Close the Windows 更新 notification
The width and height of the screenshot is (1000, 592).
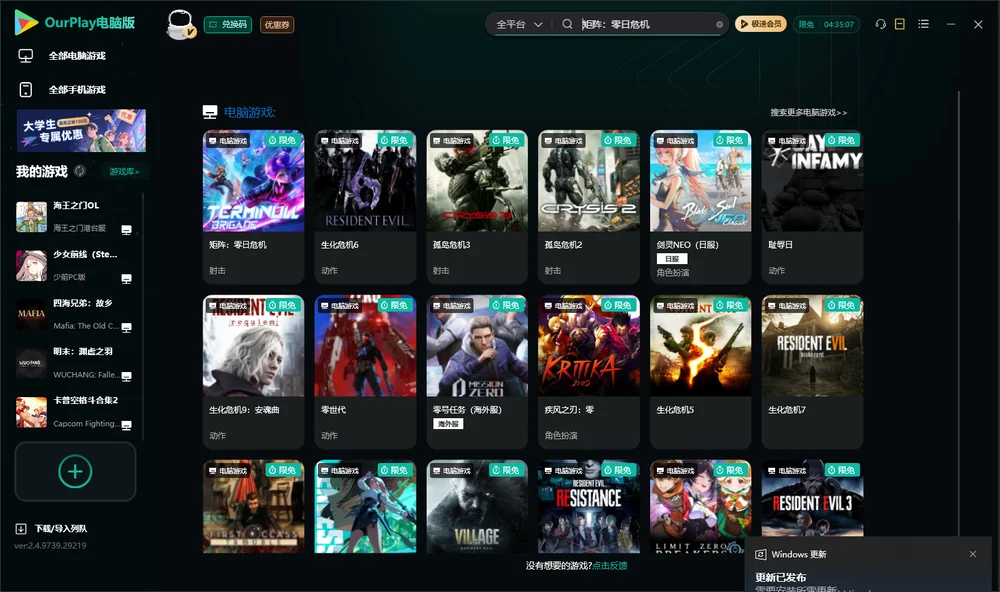(973, 554)
